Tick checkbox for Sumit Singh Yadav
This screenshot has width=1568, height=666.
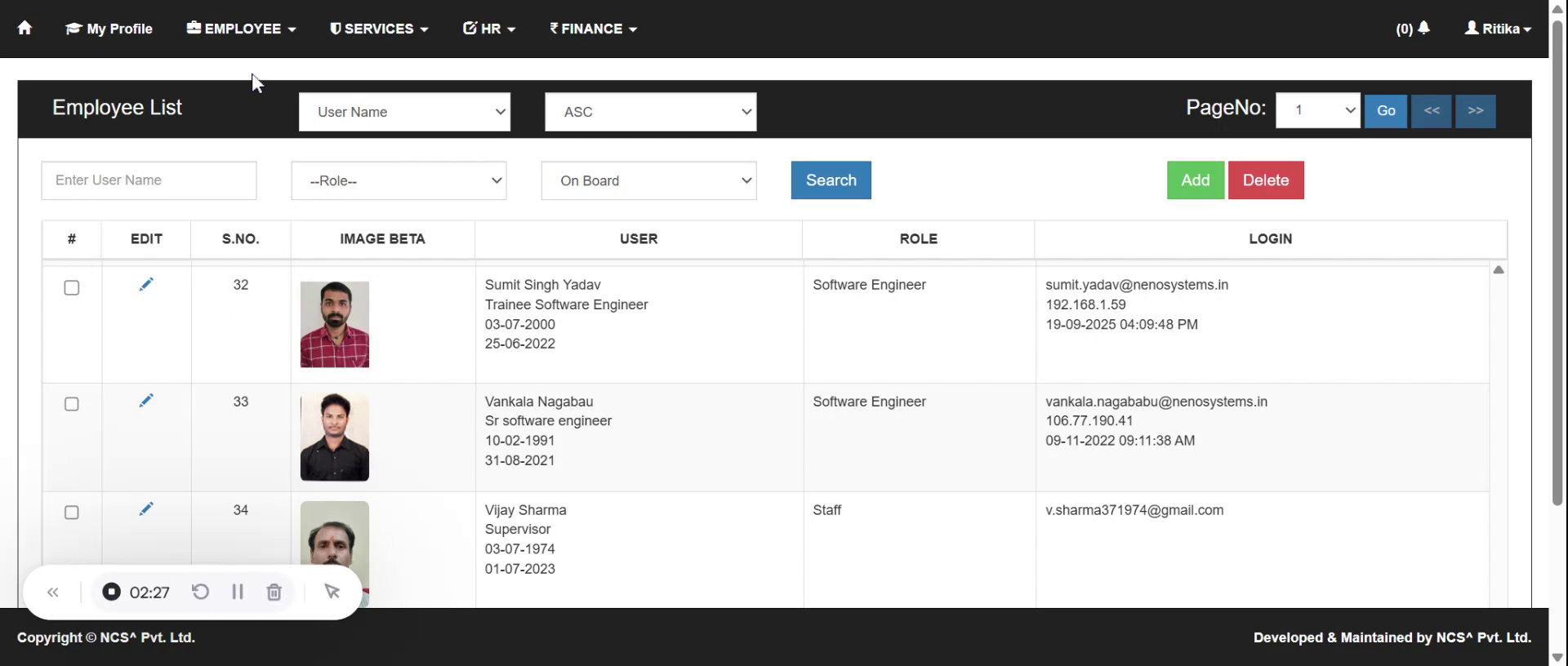pyautogui.click(x=72, y=287)
